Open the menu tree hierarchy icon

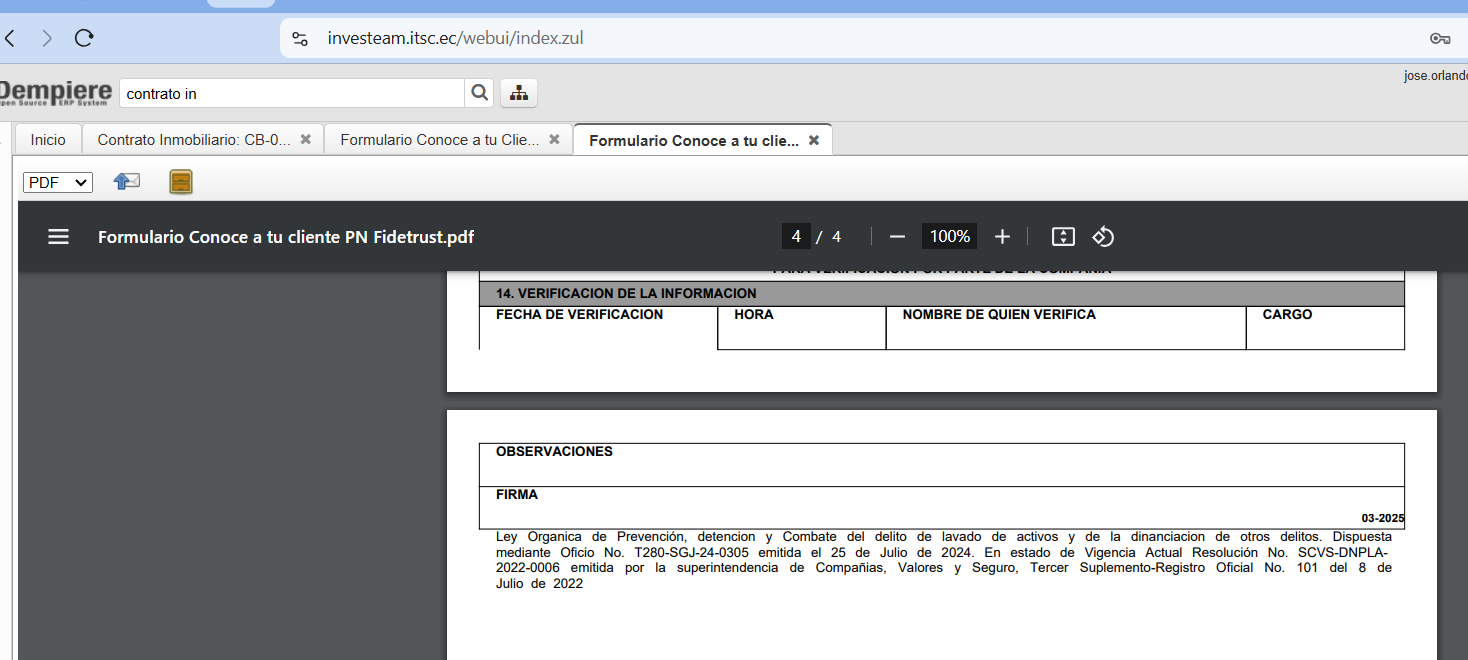pyautogui.click(x=518, y=93)
